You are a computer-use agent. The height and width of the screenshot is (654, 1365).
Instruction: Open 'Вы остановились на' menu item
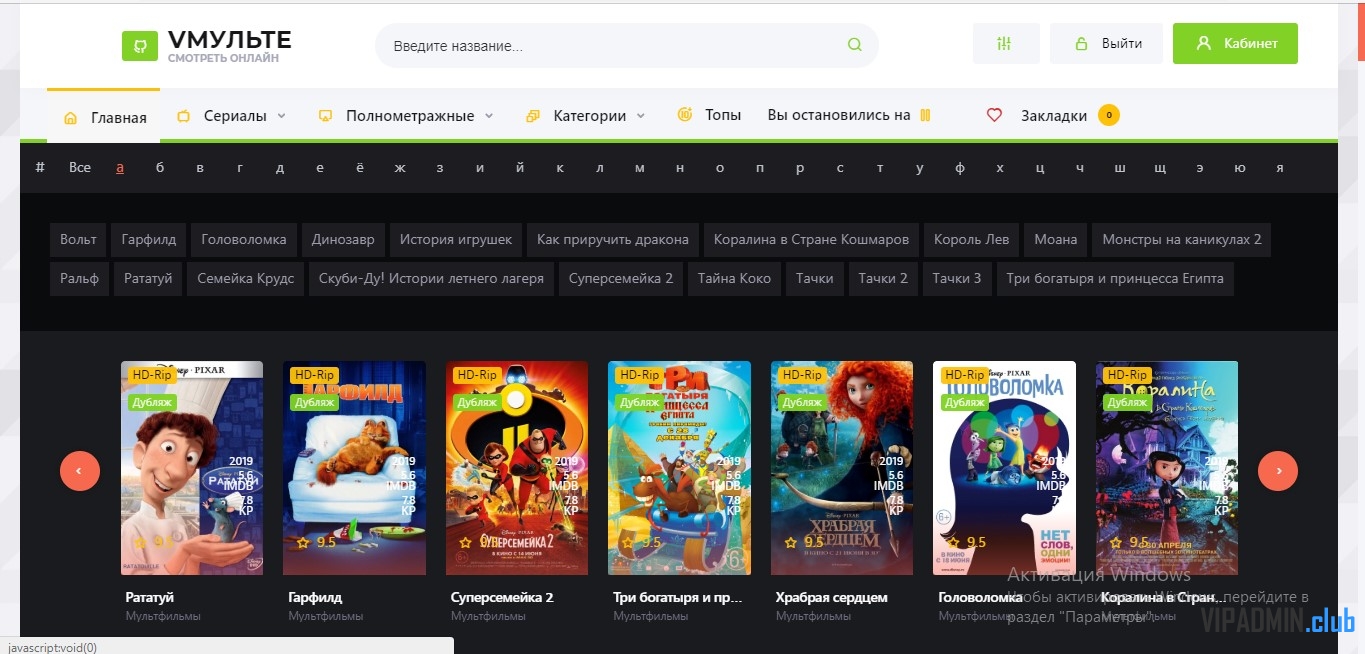point(849,115)
